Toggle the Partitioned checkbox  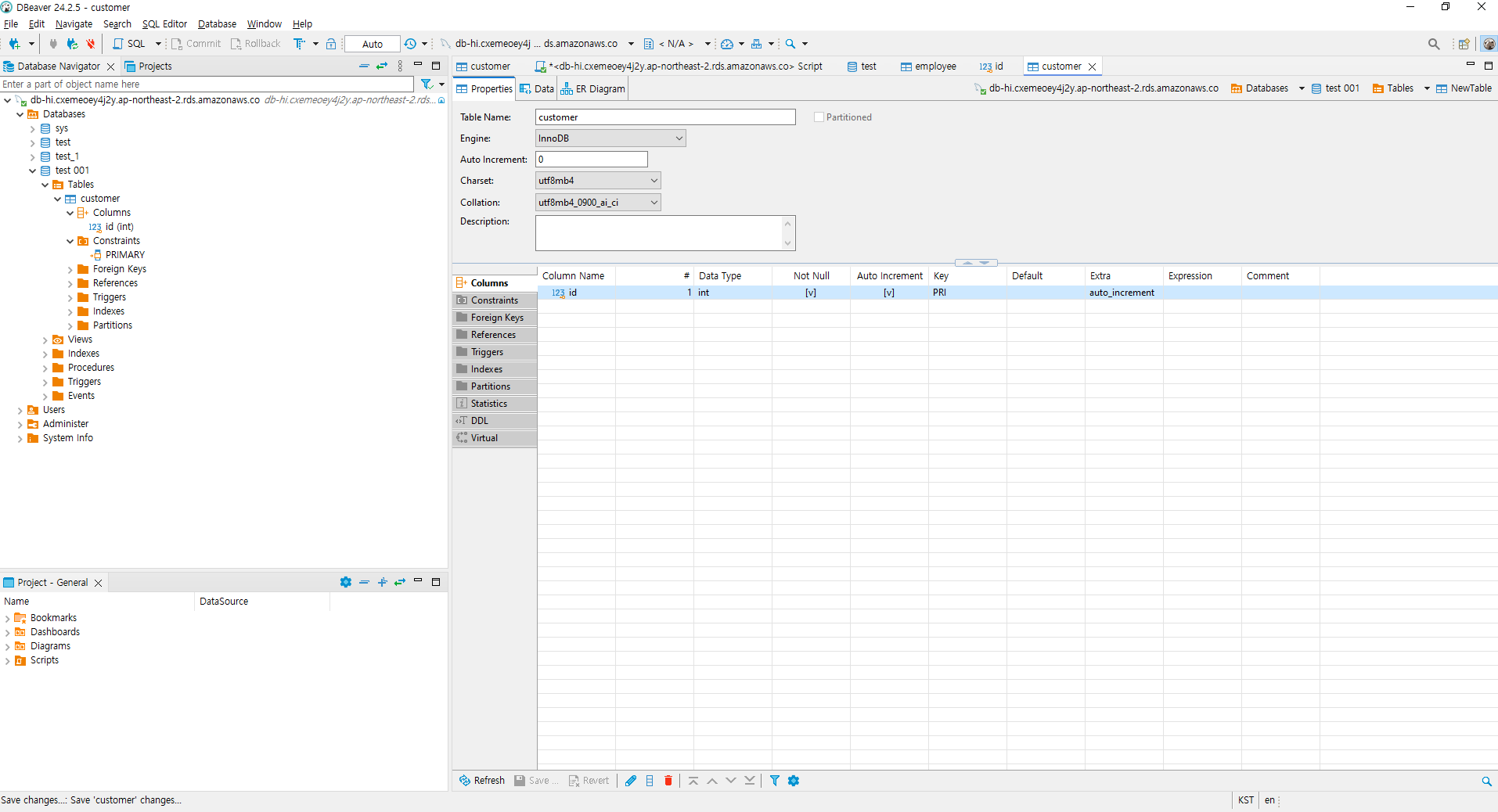point(819,117)
